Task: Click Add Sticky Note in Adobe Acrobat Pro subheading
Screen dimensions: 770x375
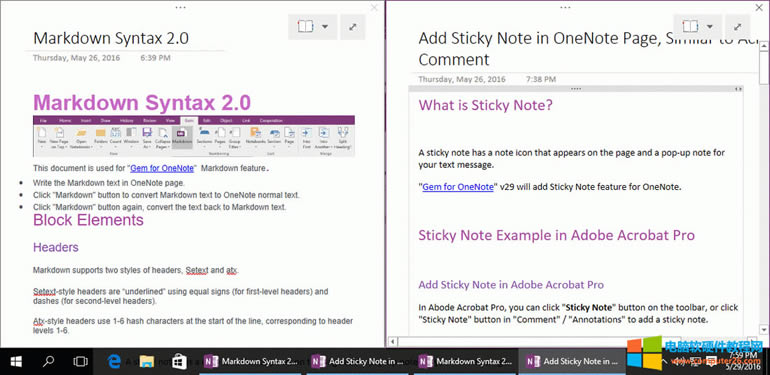Action: click(x=511, y=285)
